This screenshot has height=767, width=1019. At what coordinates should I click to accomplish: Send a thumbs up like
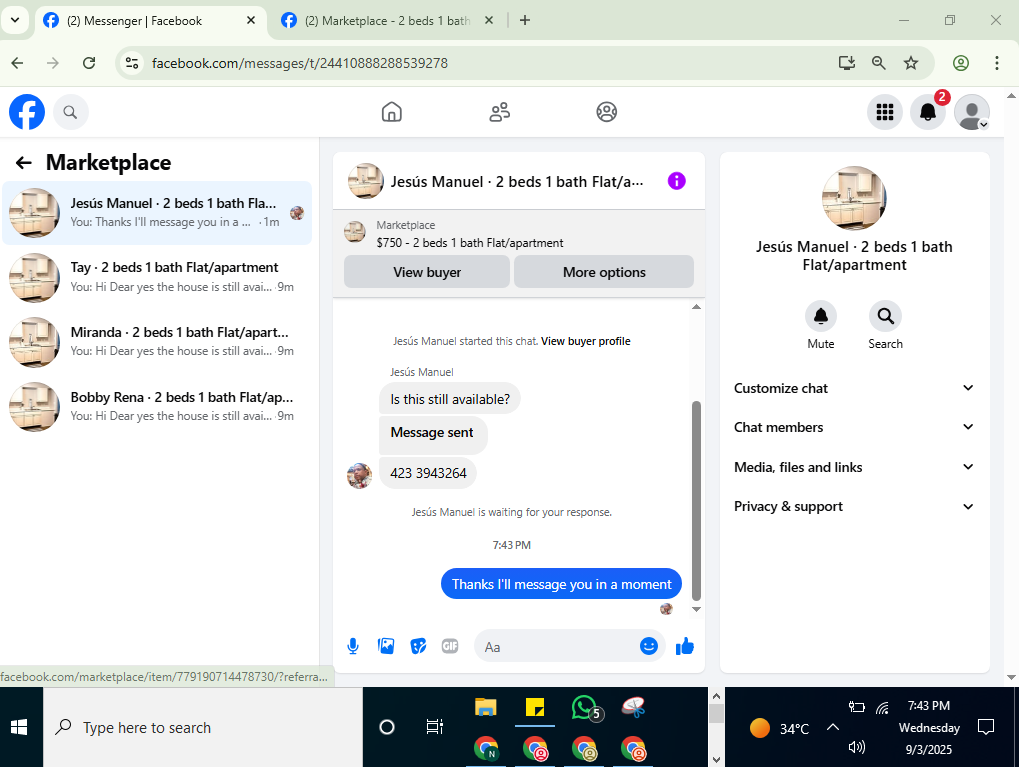(x=685, y=646)
